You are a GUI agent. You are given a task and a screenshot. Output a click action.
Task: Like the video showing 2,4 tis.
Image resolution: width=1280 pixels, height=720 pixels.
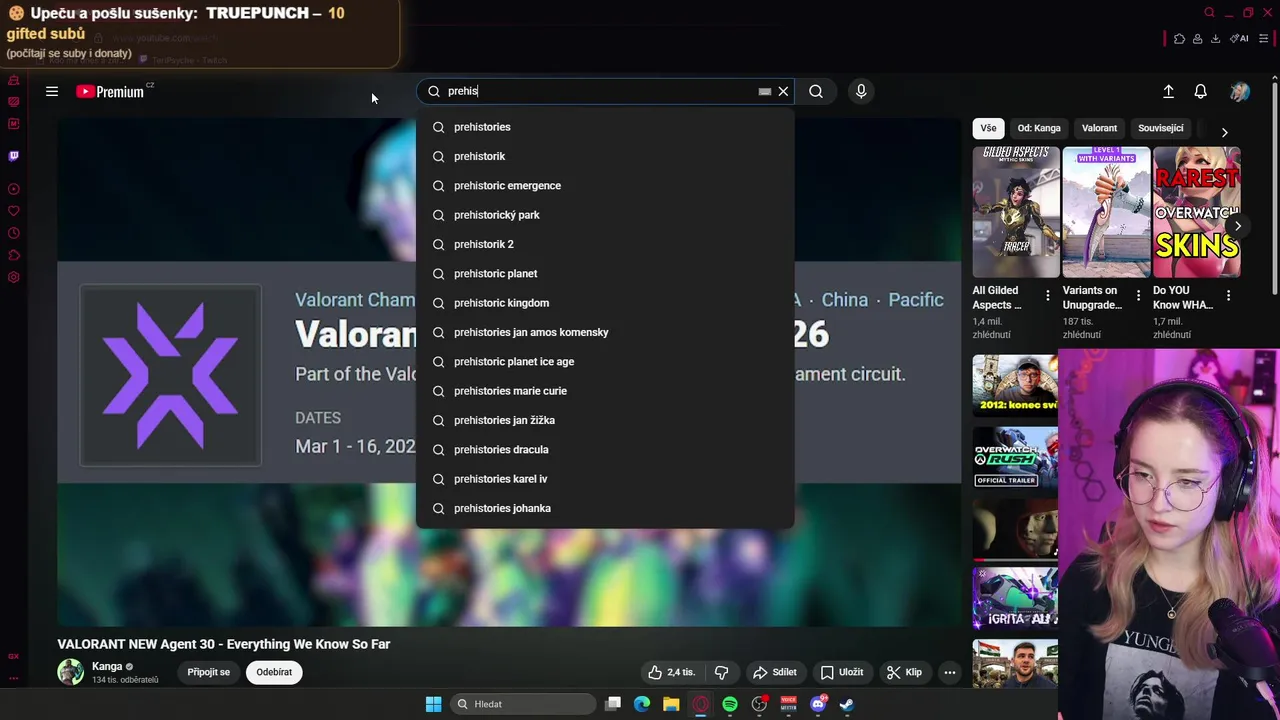click(671, 672)
